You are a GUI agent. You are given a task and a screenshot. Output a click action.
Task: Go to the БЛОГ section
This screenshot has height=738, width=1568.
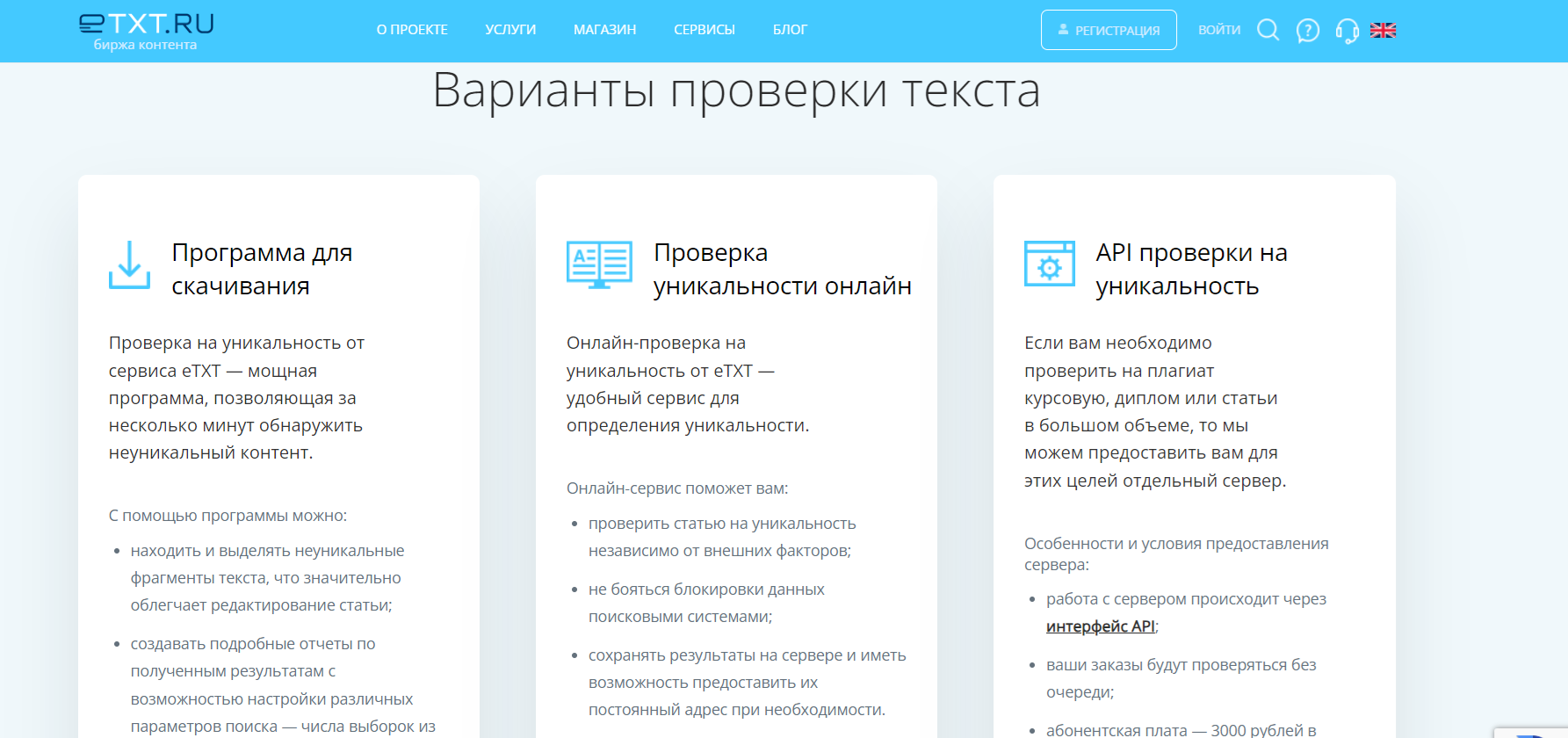(790, 30)
